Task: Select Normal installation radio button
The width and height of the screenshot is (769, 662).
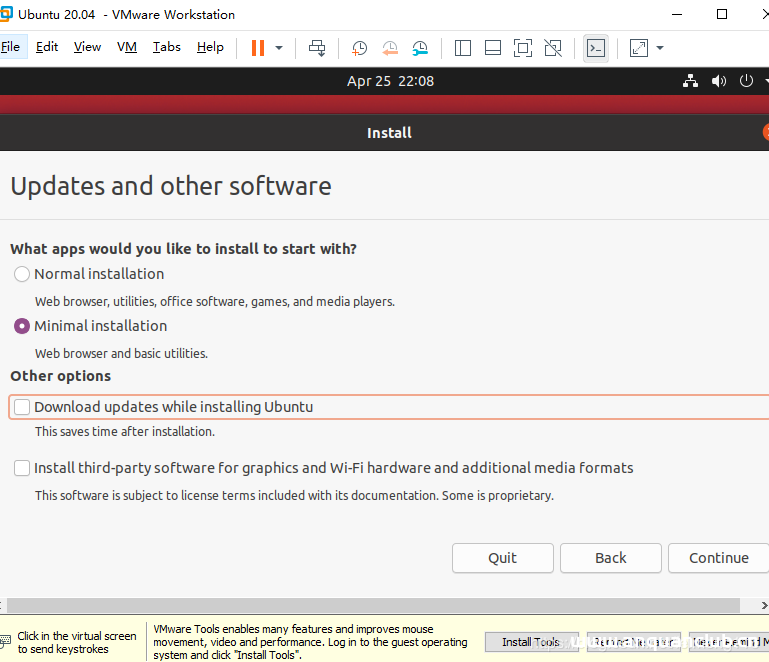Action: pos(22,274)
